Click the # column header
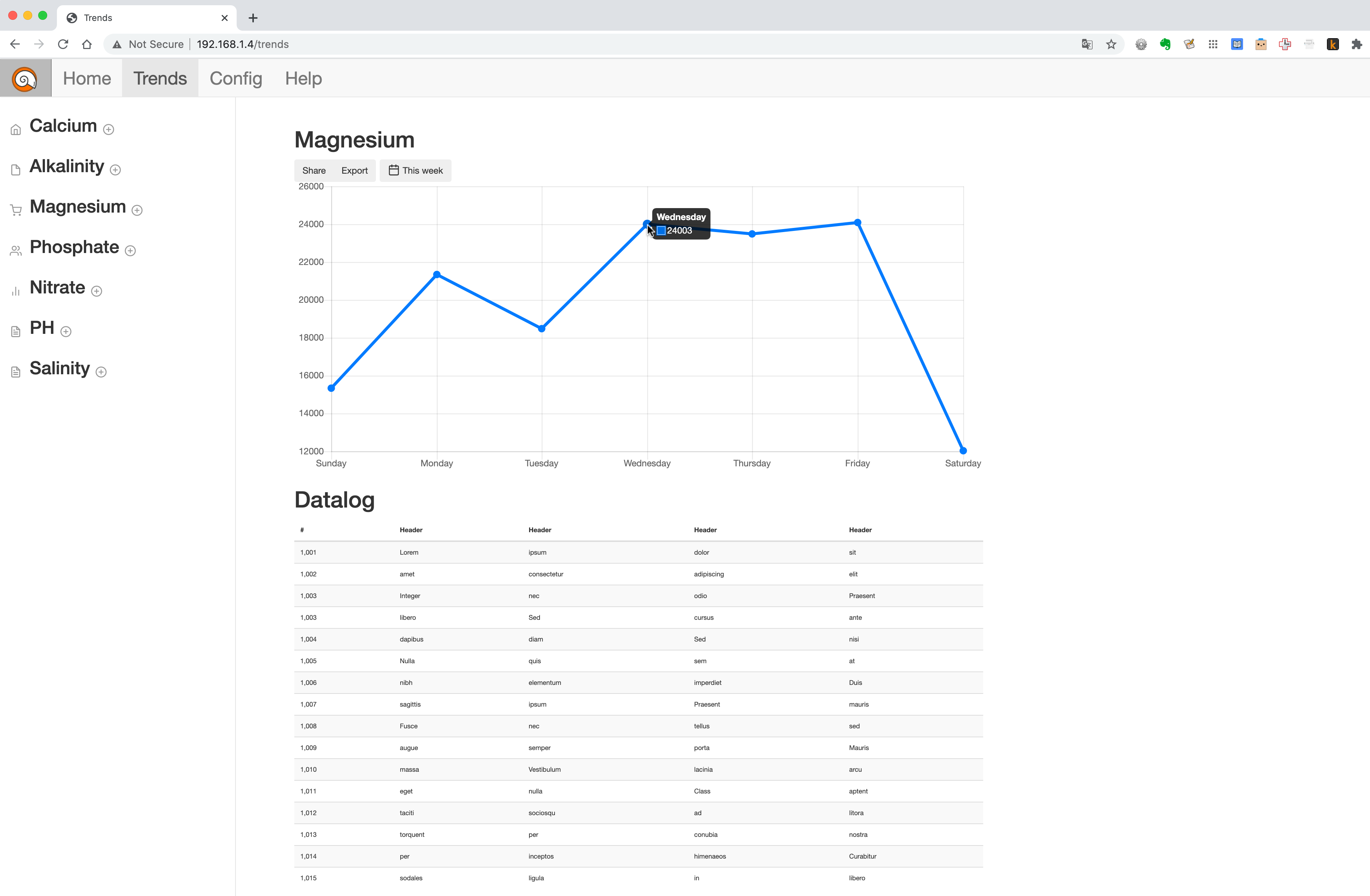 coord(302,530)
